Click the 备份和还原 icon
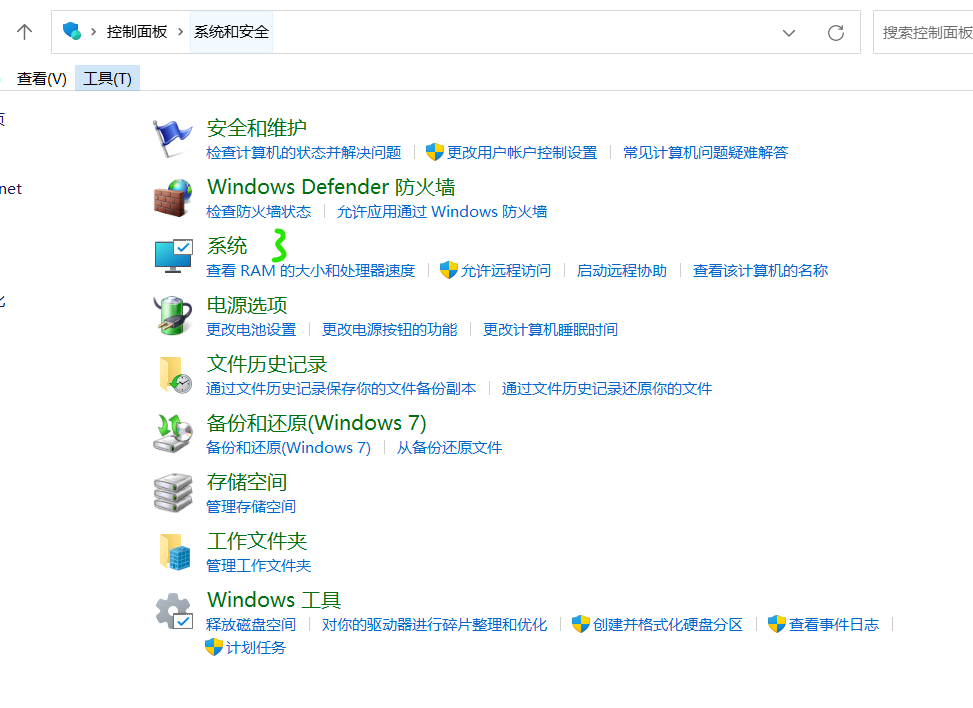The height and width of the screenshot is (708, 973). (x=172, y=433)
